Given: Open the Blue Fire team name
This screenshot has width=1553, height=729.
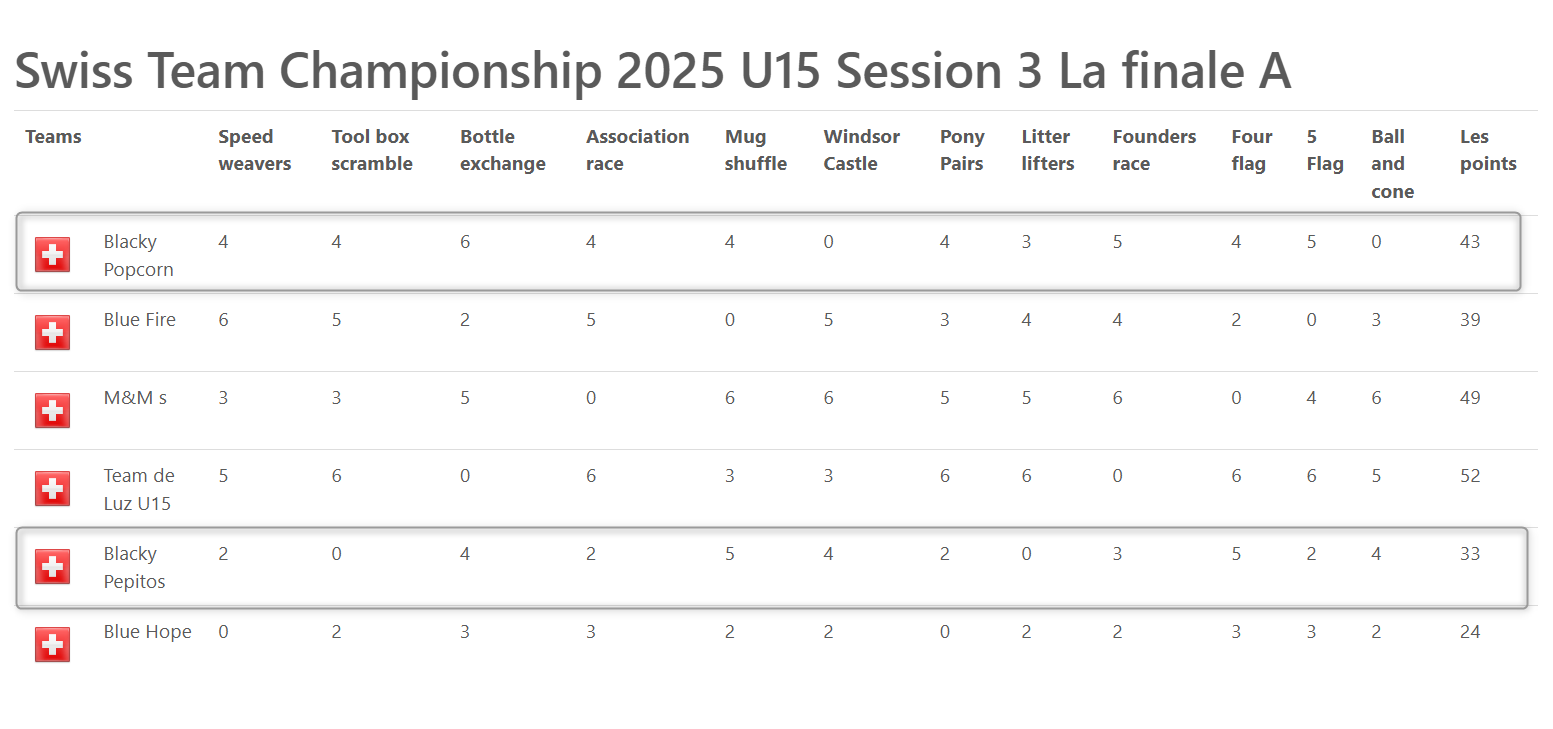Looking at the screenshot, I should click(x=140, y=320).
